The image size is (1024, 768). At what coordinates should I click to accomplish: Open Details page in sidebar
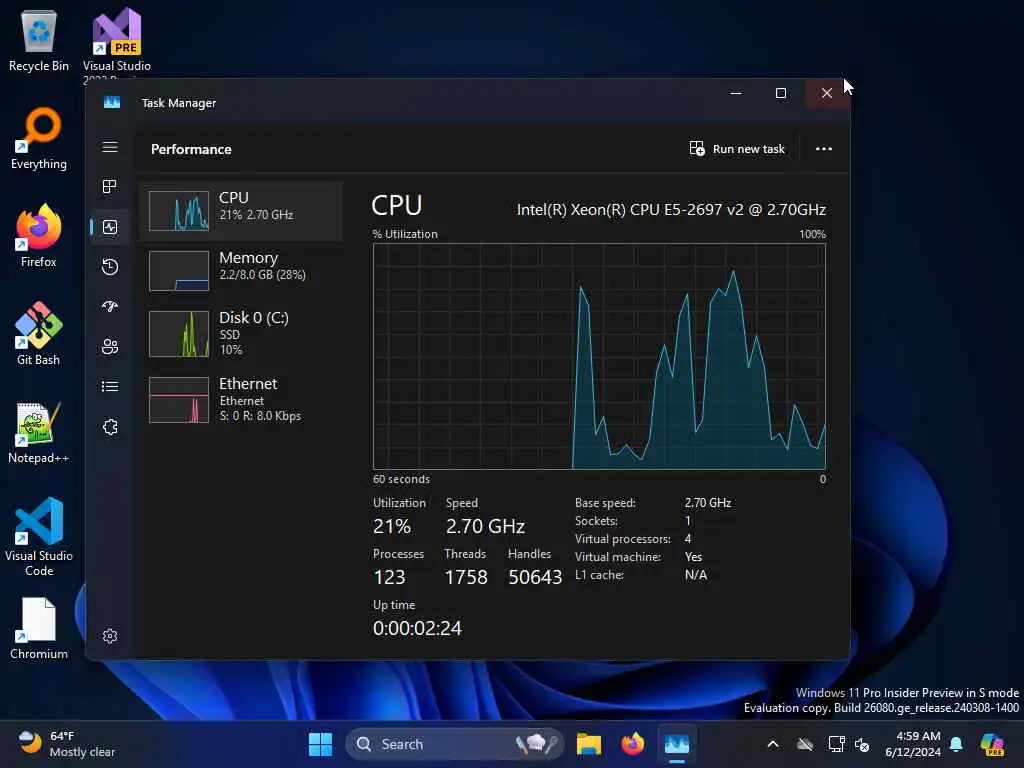(x=110, y=387)
